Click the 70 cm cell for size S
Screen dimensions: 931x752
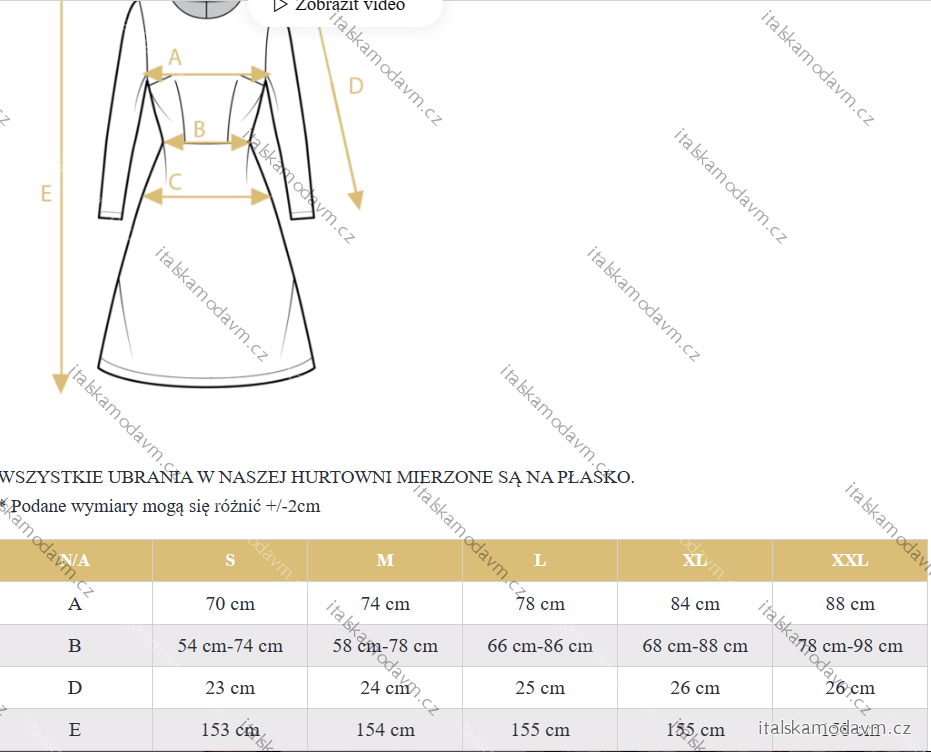(230, 604)
